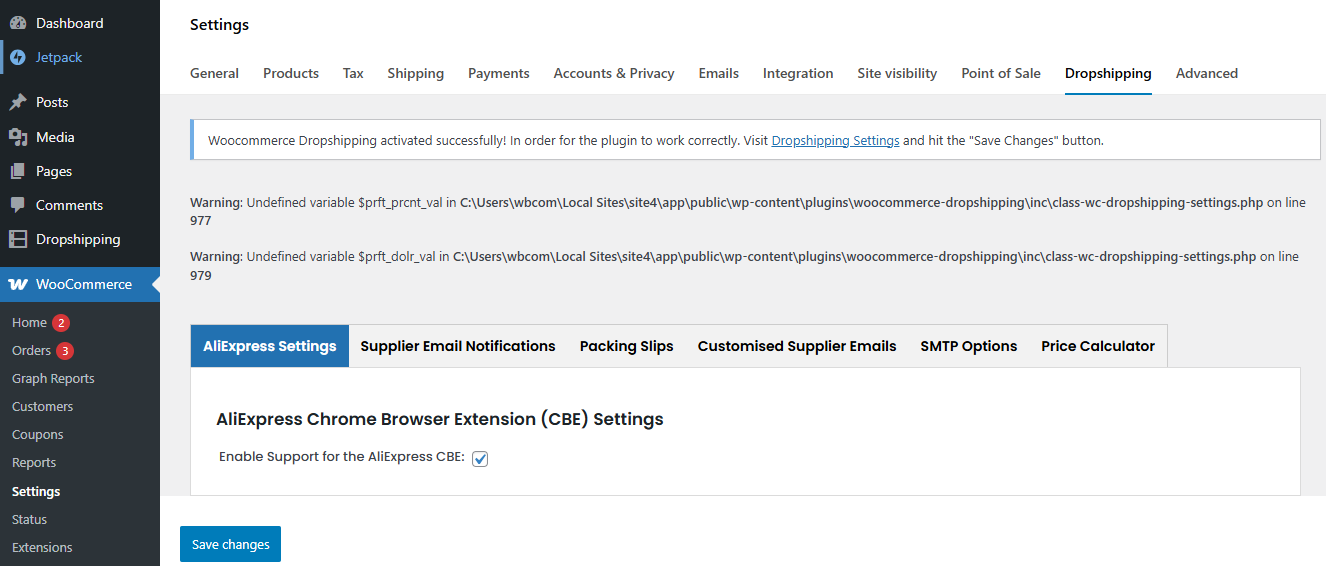This screenshot has height=566, width=1326.
Task: Click the Dashboard gauge icon
Action: [18, 23]
